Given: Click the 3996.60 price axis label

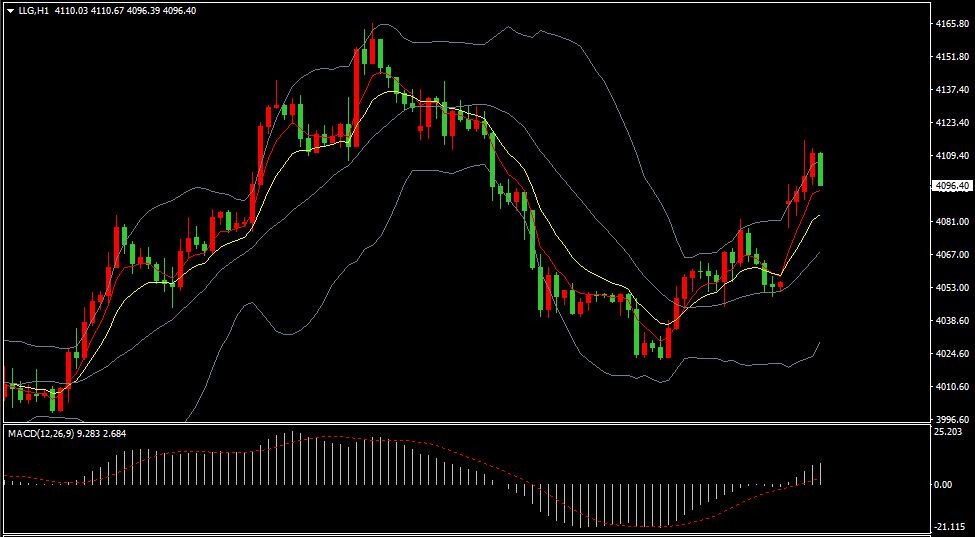Looking at the screenshot, I should coord(953,418).
